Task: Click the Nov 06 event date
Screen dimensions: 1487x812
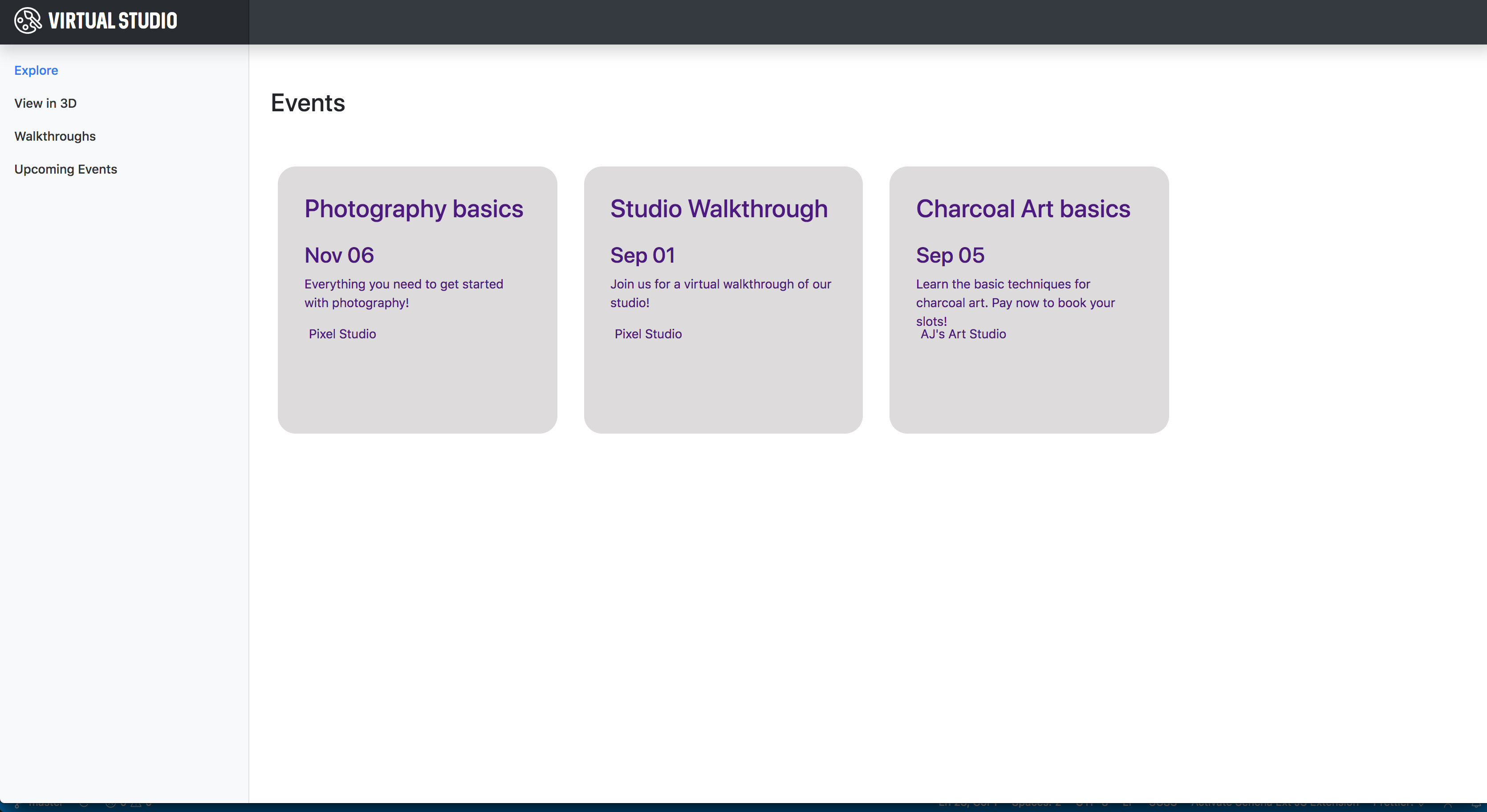Action: tap(339, 255)
